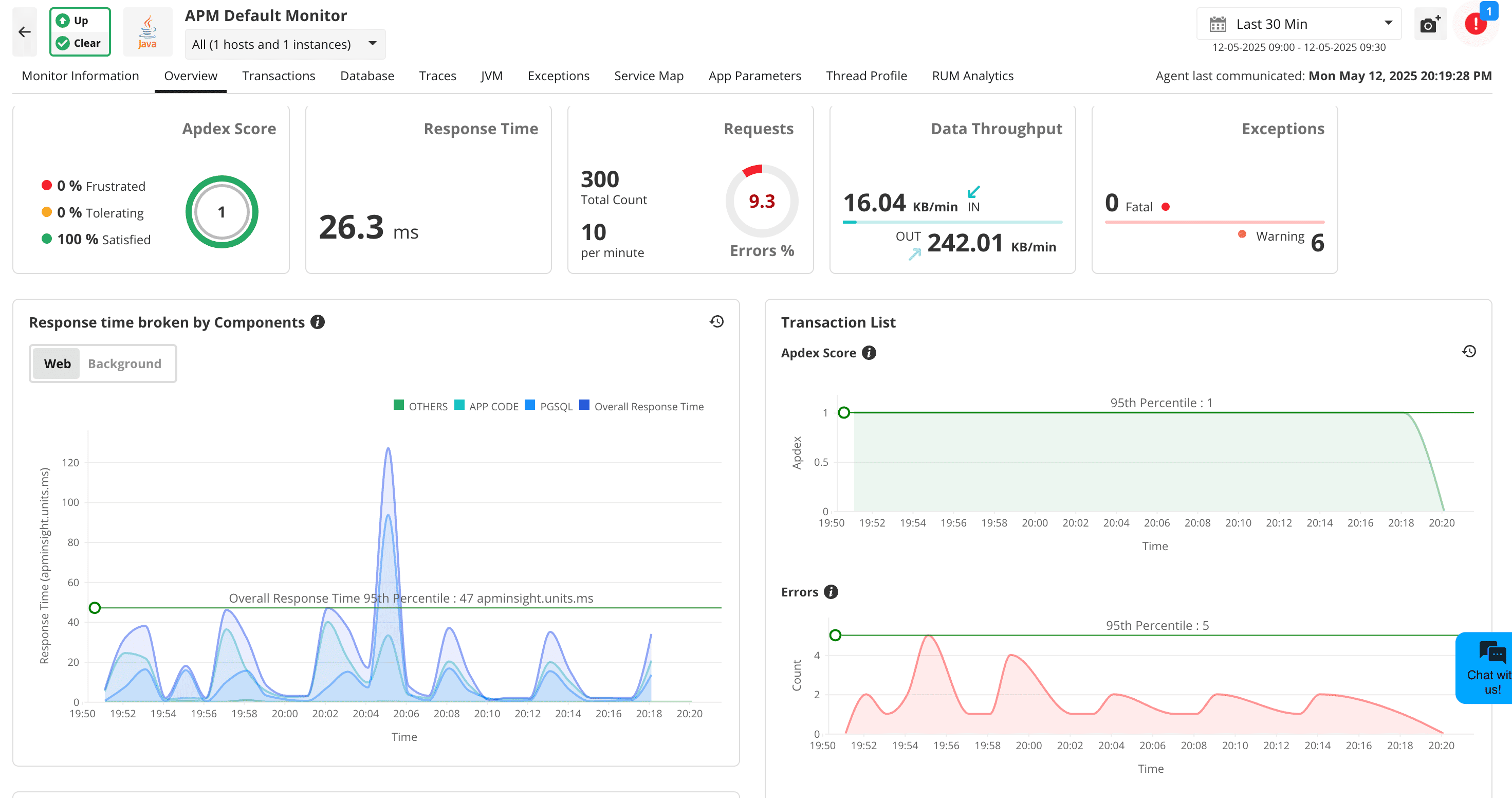Expand the Last 30 Min time range dropdown
The height and width of the screenshot is (798, 1512).
(x=1299, y=24)
